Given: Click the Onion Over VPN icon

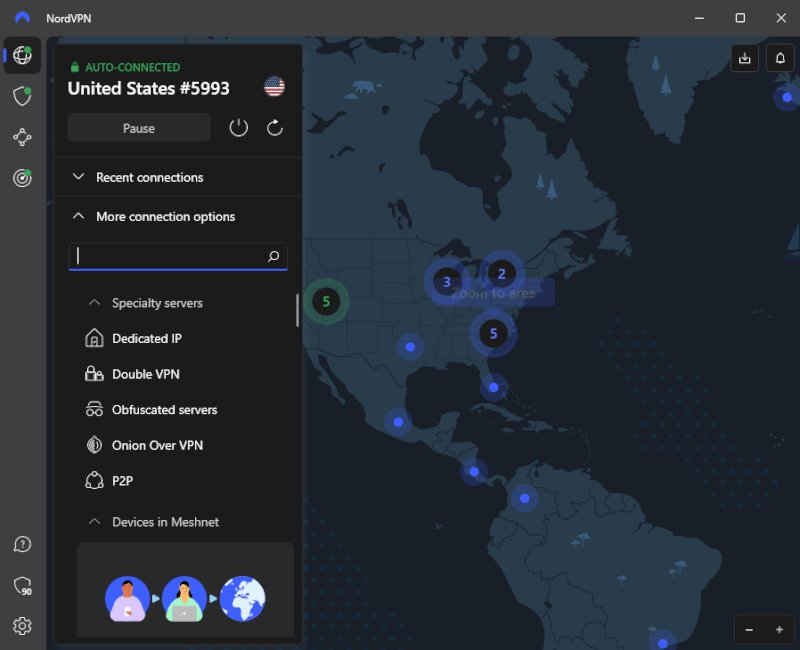Looking at the screenshot, I should tap(94, 445).
